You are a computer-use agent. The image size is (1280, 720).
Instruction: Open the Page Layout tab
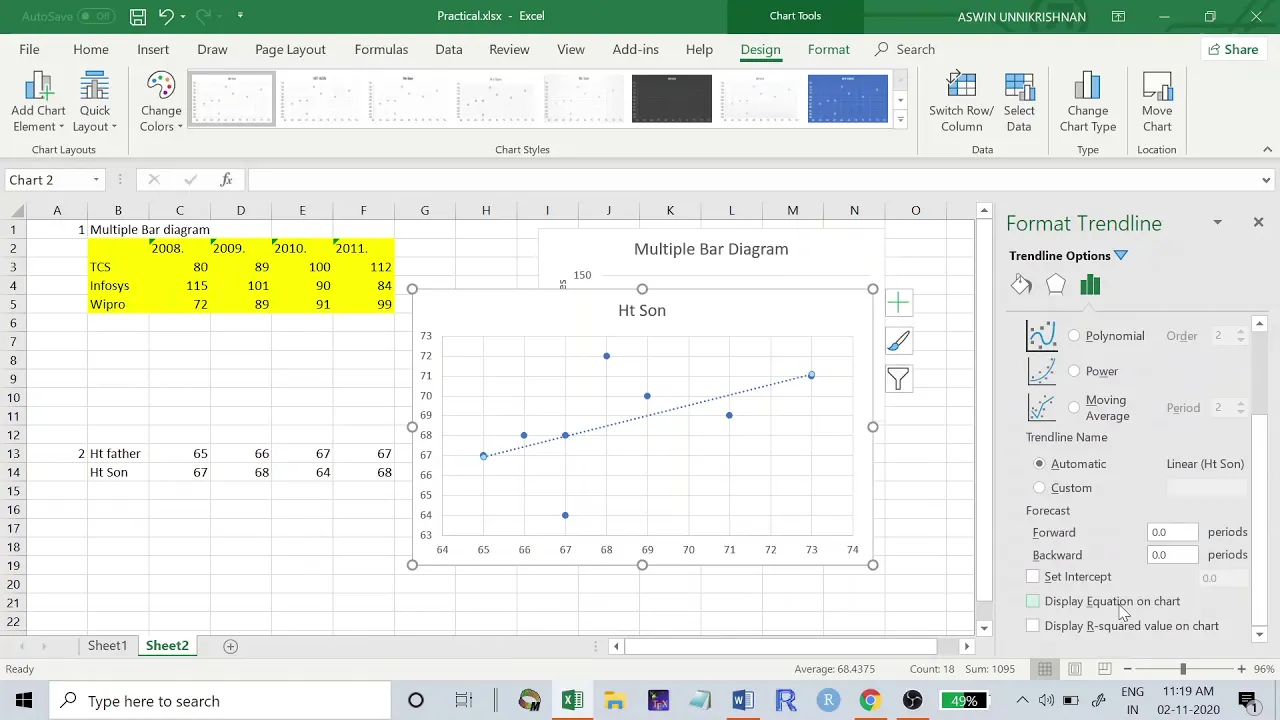pyautogui.click(x=290, y=49)
